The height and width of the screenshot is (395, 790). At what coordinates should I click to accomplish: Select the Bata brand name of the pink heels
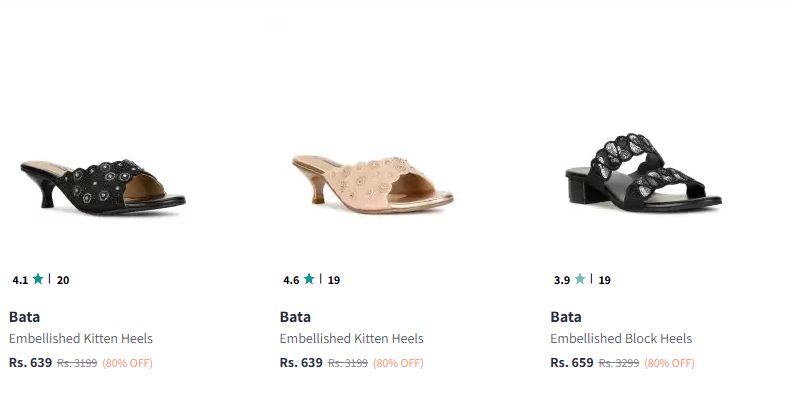[x=295, y=317]
